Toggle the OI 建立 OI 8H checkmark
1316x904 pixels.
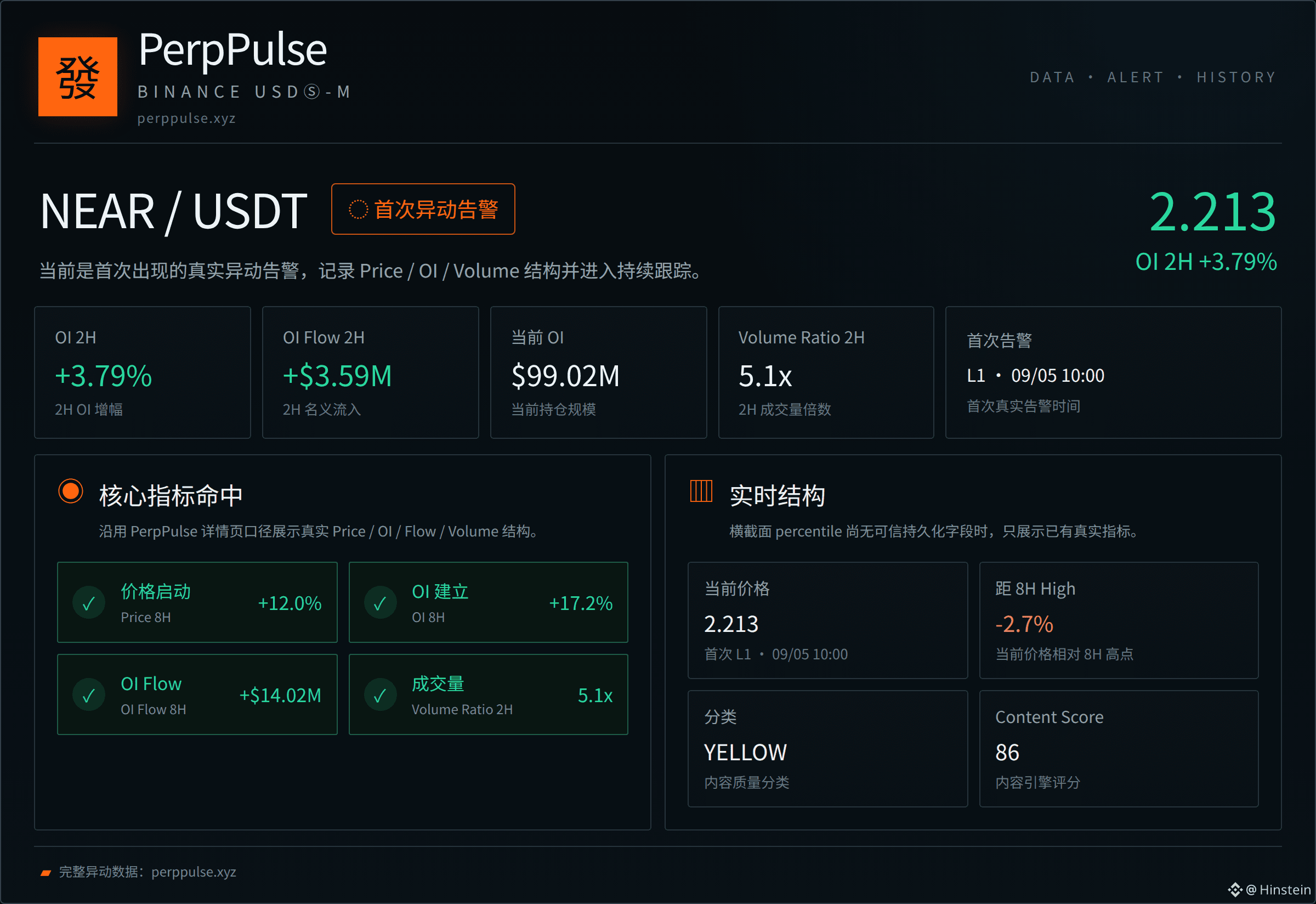381,603
